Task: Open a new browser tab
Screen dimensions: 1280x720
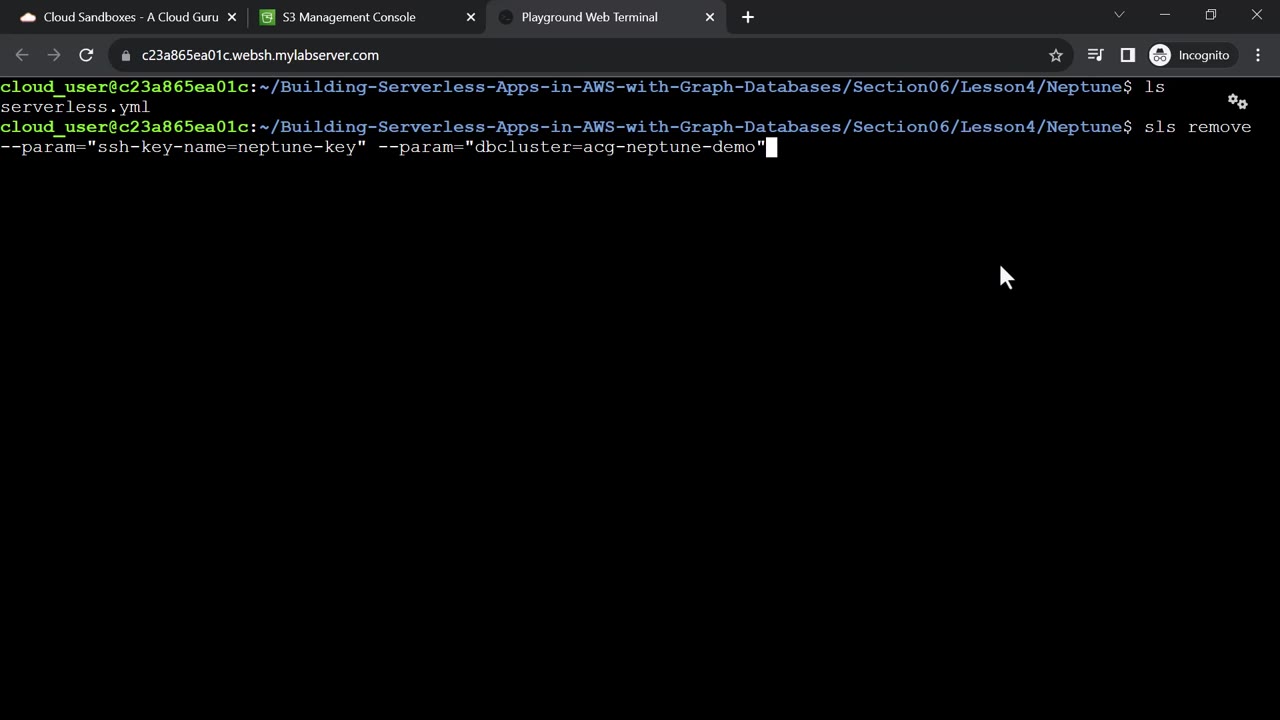Action: pyautogui.click(x=748, y=17)
